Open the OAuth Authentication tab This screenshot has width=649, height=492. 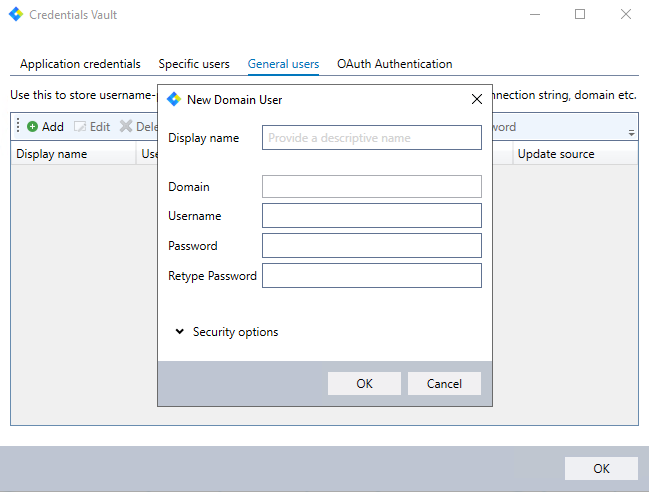pos(394,64)
